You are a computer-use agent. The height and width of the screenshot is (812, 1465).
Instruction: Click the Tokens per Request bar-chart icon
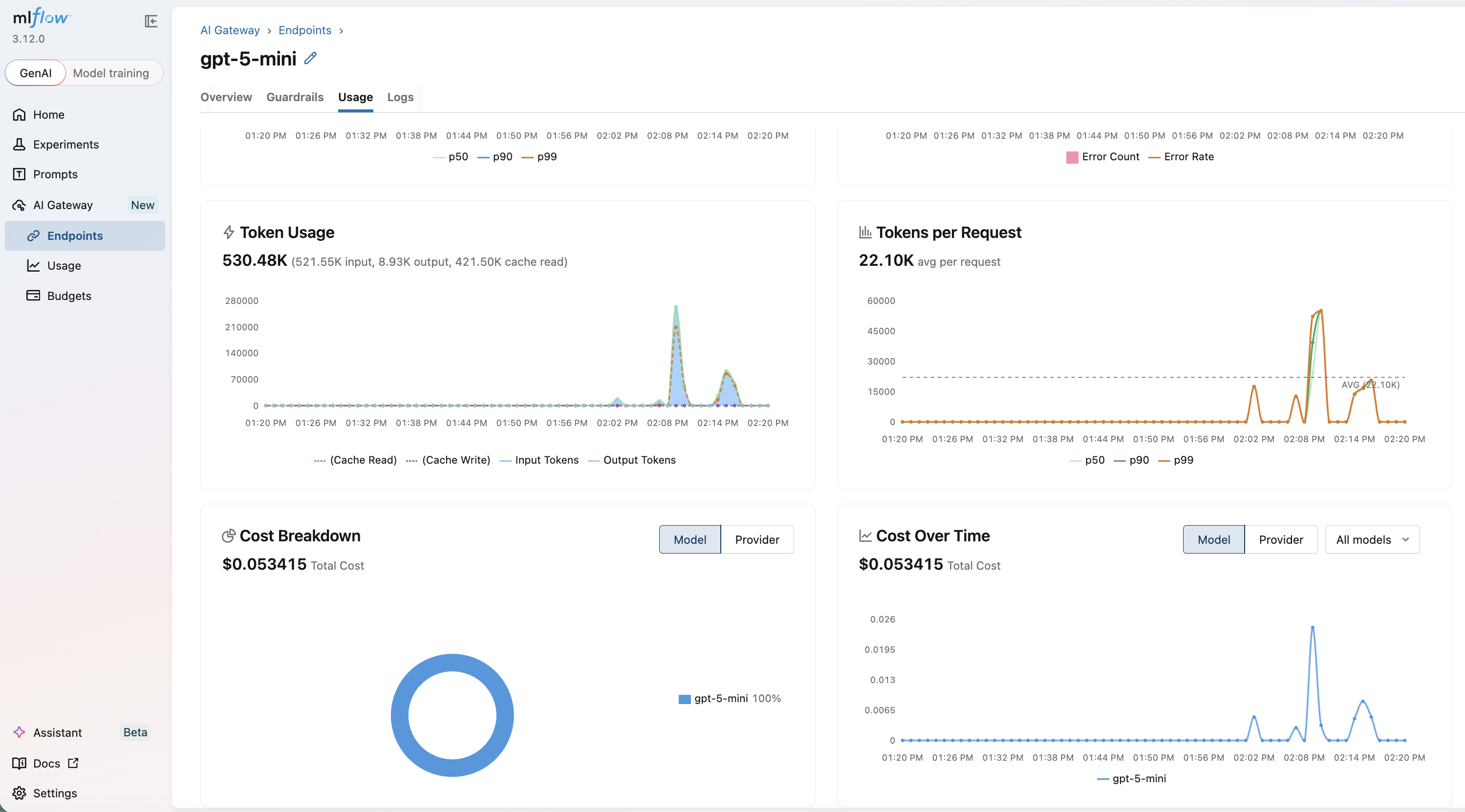pyautogui.click(x=865, y=232)
